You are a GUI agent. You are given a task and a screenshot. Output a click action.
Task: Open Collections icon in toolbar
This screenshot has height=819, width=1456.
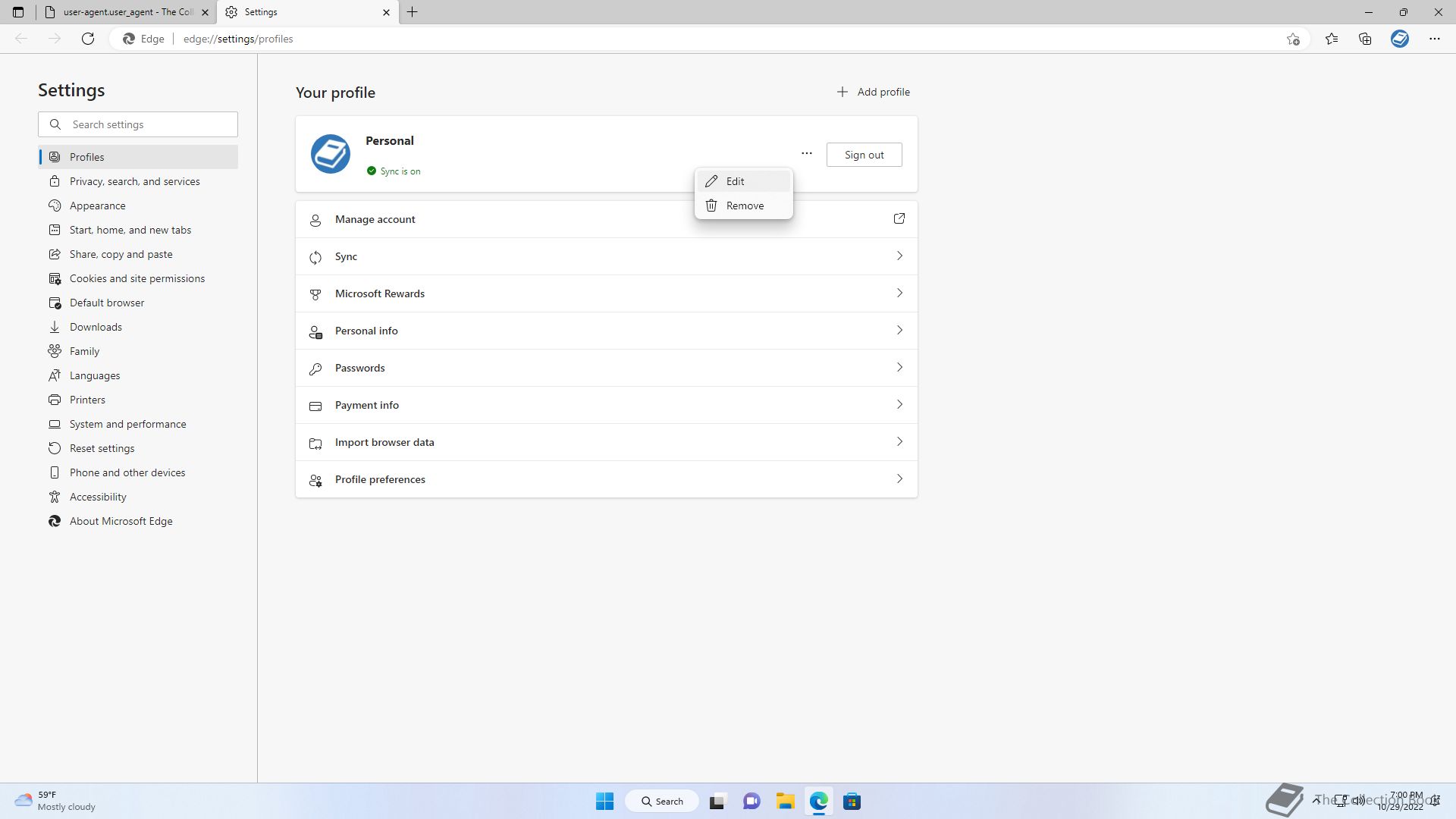click(1365, 39)
